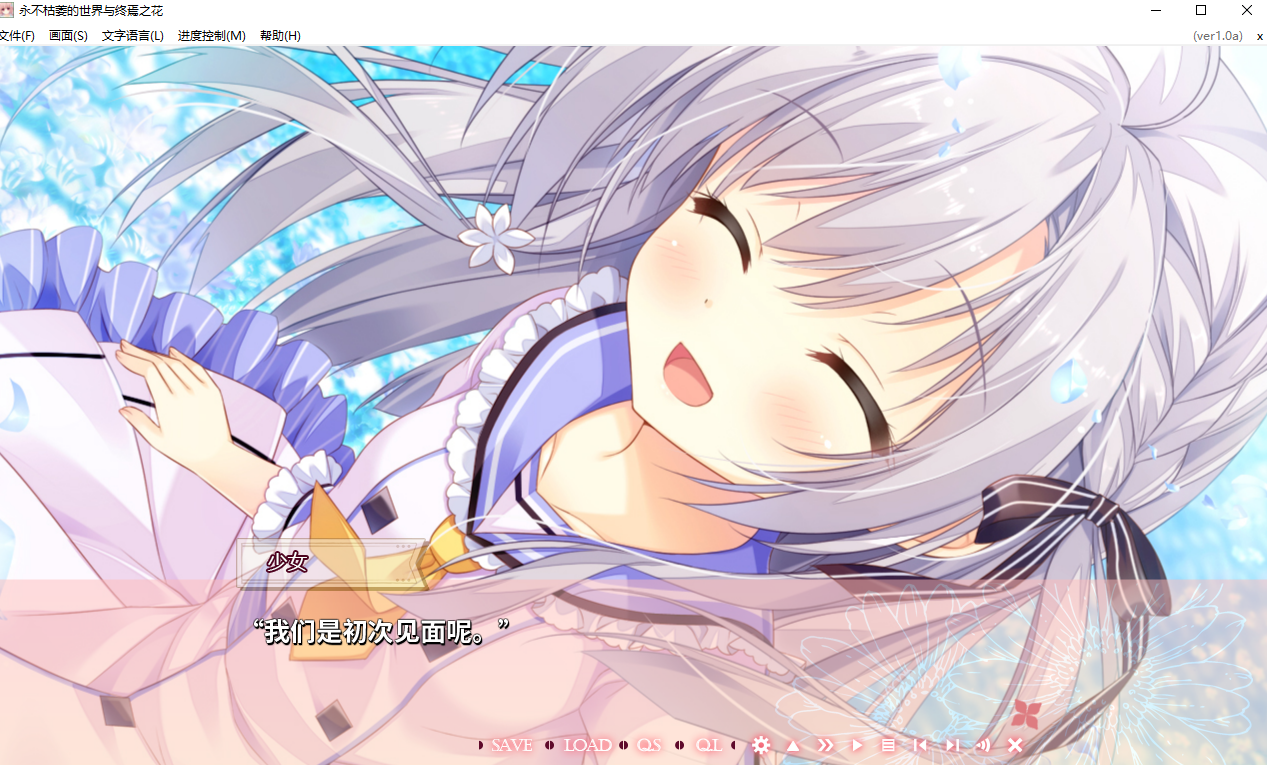This screenshot has width=1267, height=765.
Task: Hide the text window using the triangle icon
Action: pos(793,744)
